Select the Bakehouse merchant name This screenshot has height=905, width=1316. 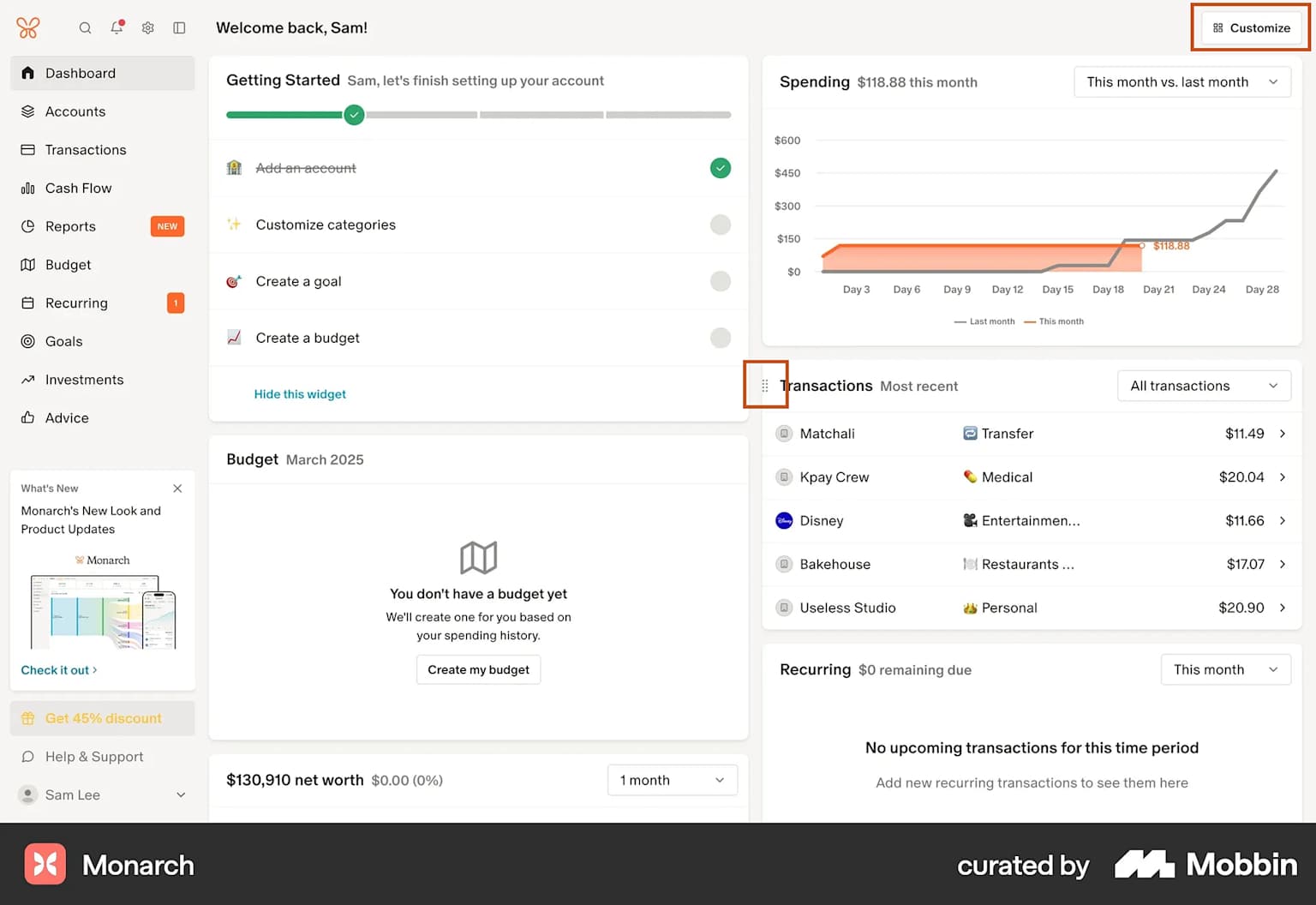tap(834, 564)
